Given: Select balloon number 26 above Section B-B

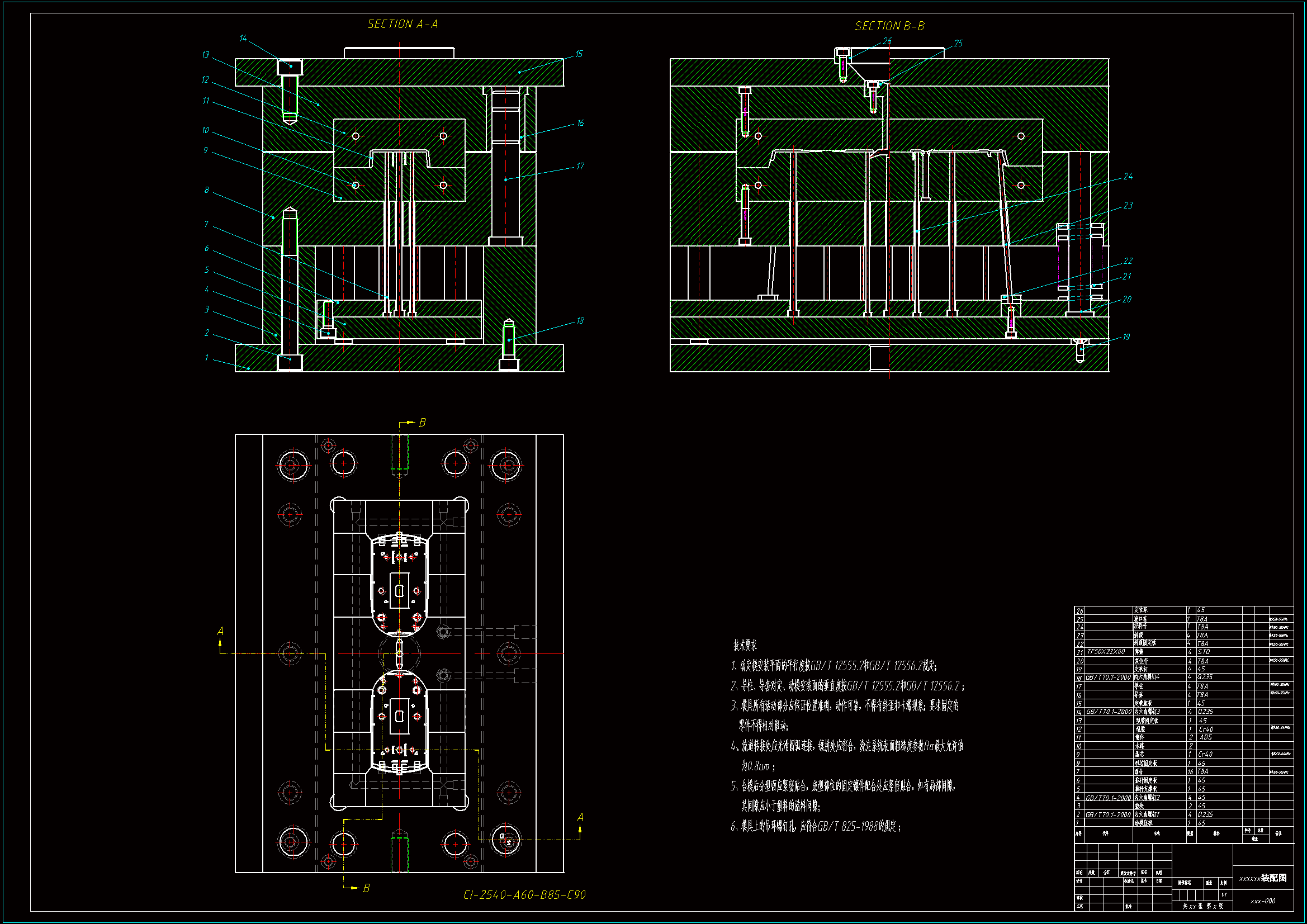Looking at the screenshot, I should coord(887,41).
